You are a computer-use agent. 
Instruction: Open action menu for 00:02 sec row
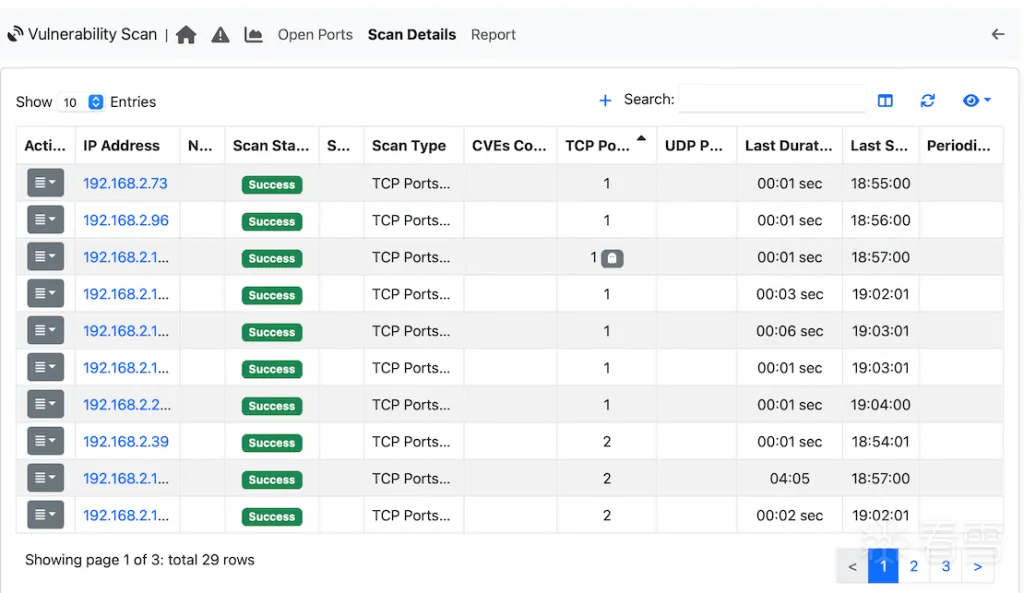pos(45,515)
